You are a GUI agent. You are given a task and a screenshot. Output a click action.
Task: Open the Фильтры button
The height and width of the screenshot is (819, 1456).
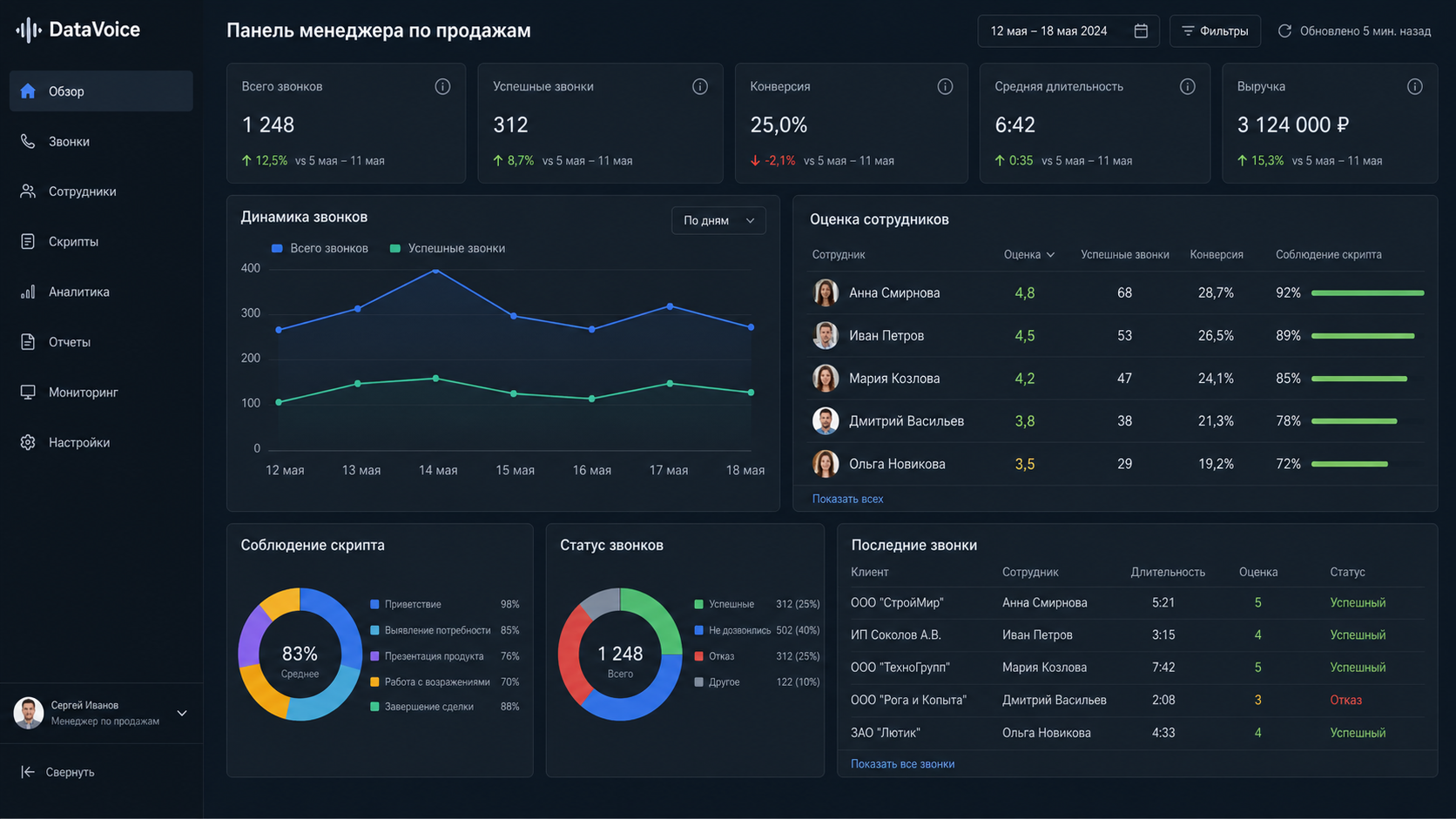(1215, 31)
